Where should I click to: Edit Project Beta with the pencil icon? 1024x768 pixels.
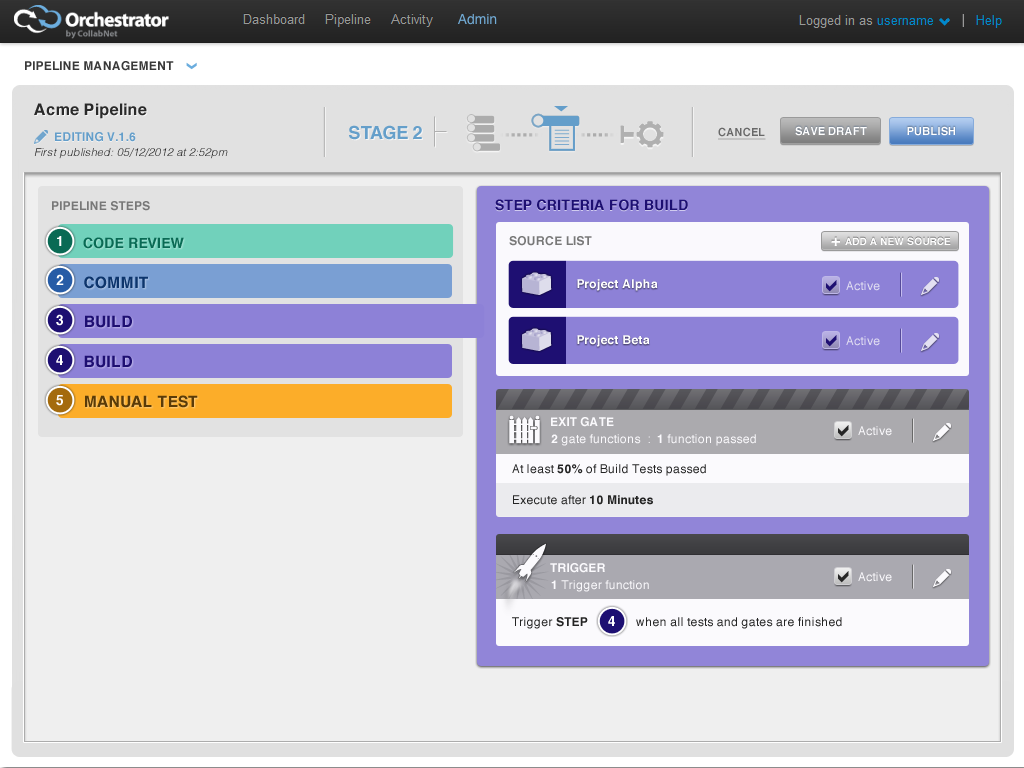pos(930,342)
